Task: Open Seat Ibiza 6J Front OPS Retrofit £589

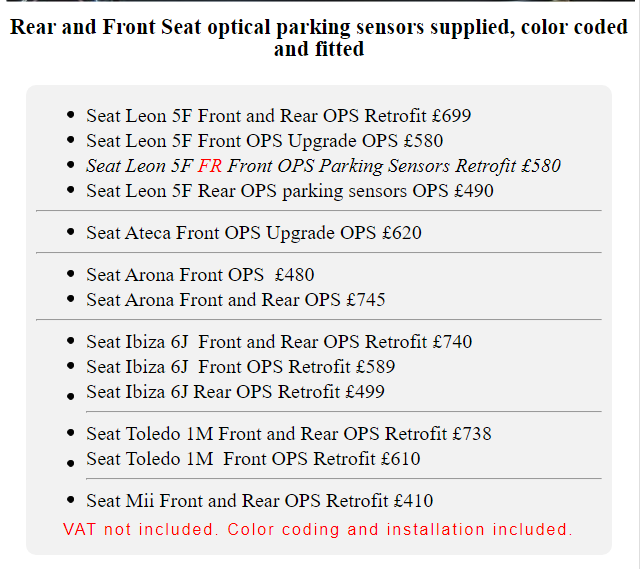Action: [240, 367]
